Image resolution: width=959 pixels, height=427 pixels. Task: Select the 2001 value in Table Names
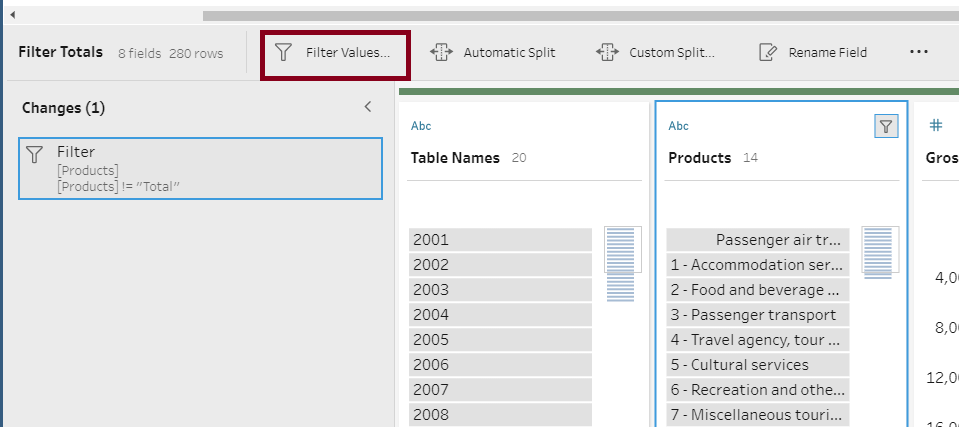pyautogui.click(x=500, y=240)
